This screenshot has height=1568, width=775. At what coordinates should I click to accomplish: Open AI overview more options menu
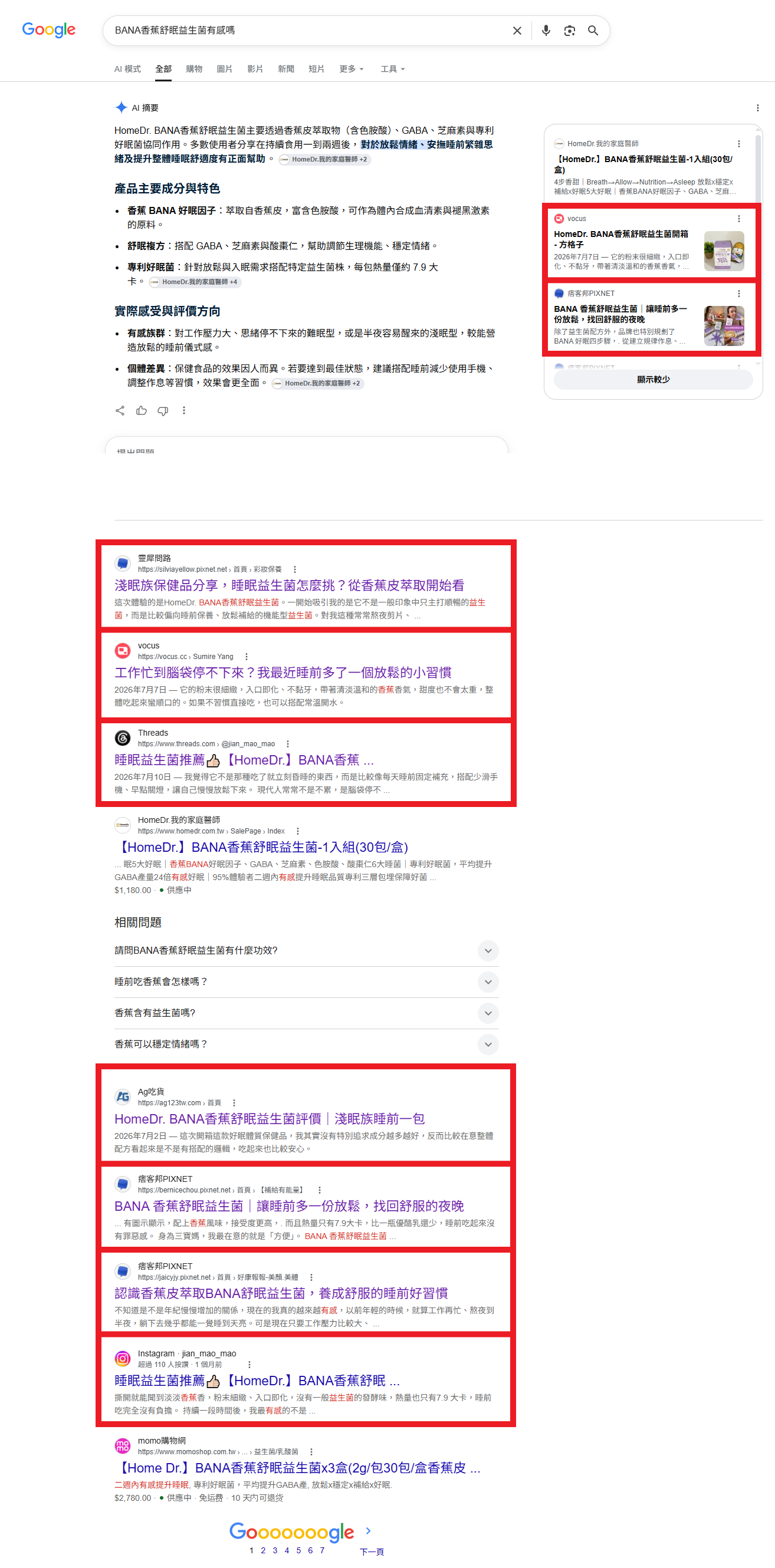pos(757,108)
